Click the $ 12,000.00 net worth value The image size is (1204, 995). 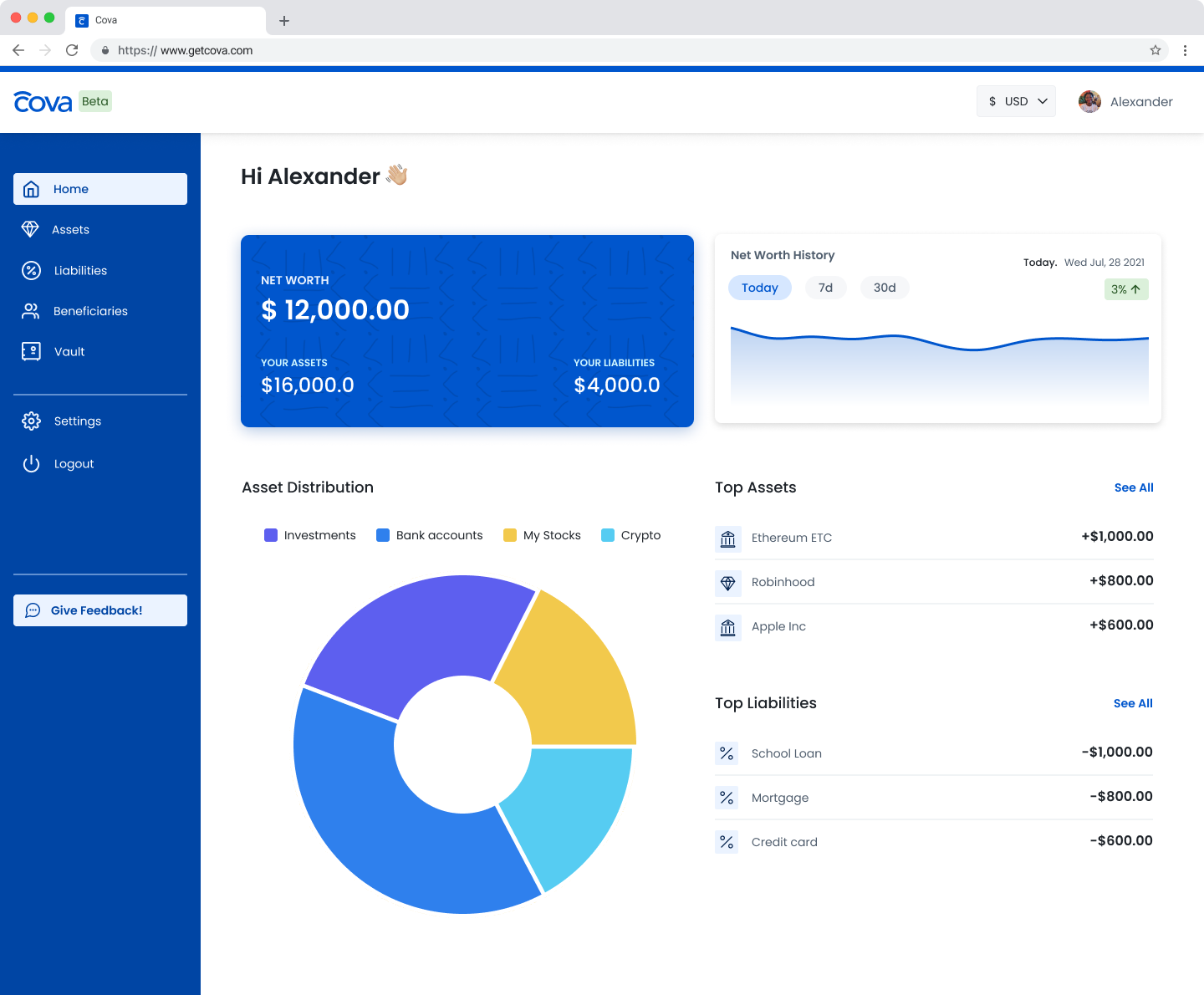(335, 310)
